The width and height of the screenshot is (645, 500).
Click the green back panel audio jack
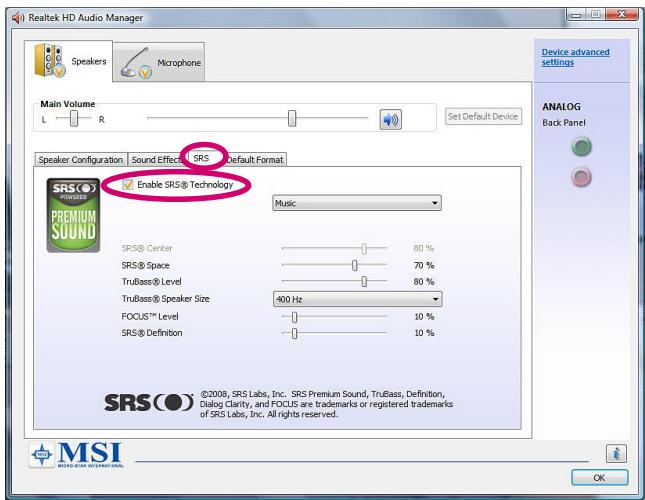tap(582, 147)
